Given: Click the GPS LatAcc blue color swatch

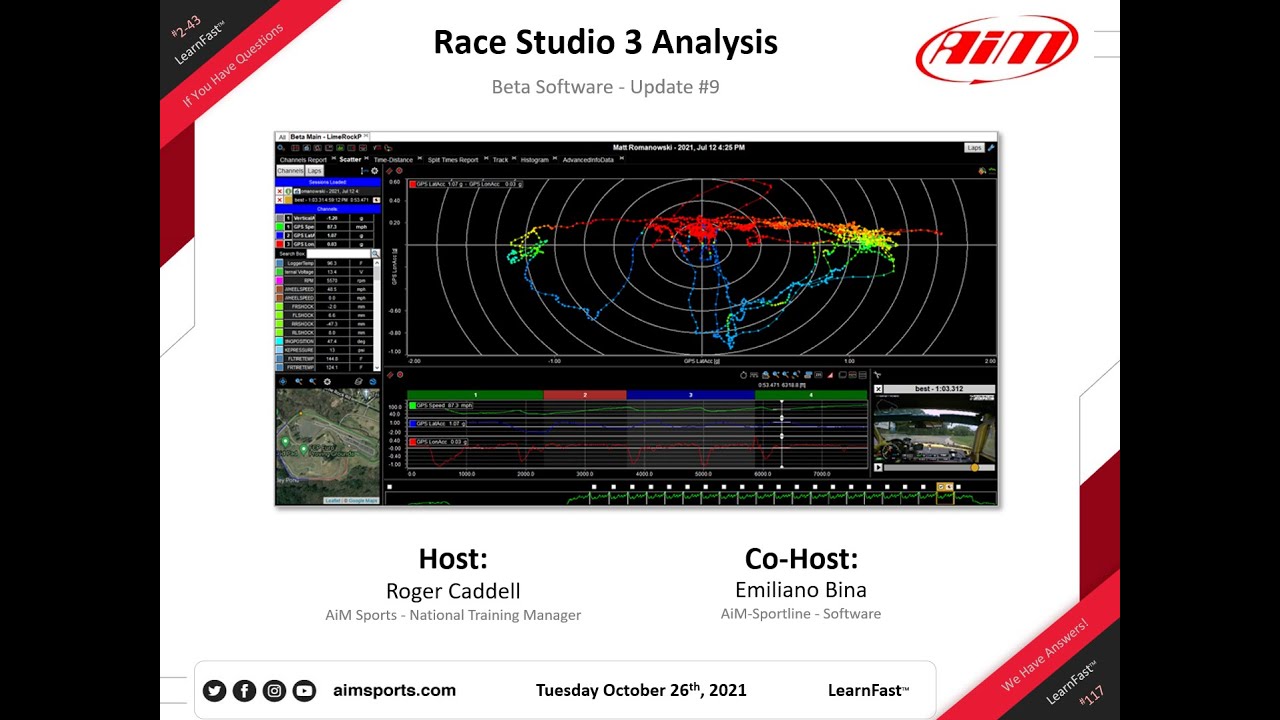Looking at the screenshot, I should click(x=280, y=236).
